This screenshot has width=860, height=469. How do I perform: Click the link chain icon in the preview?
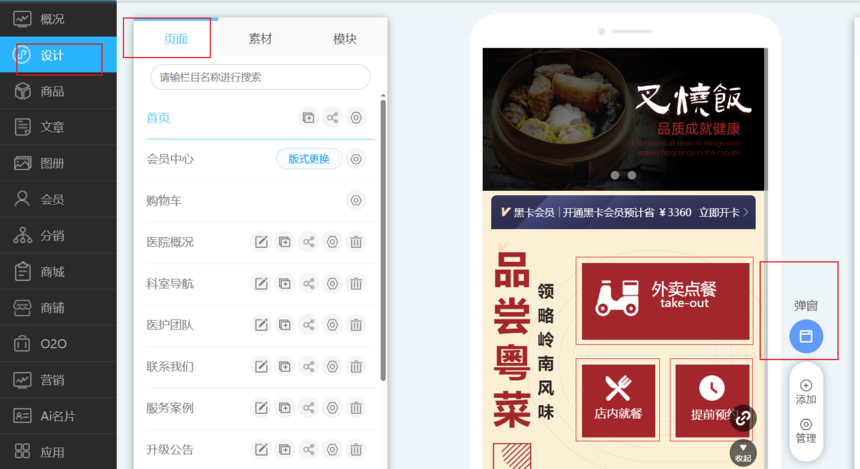743,419
